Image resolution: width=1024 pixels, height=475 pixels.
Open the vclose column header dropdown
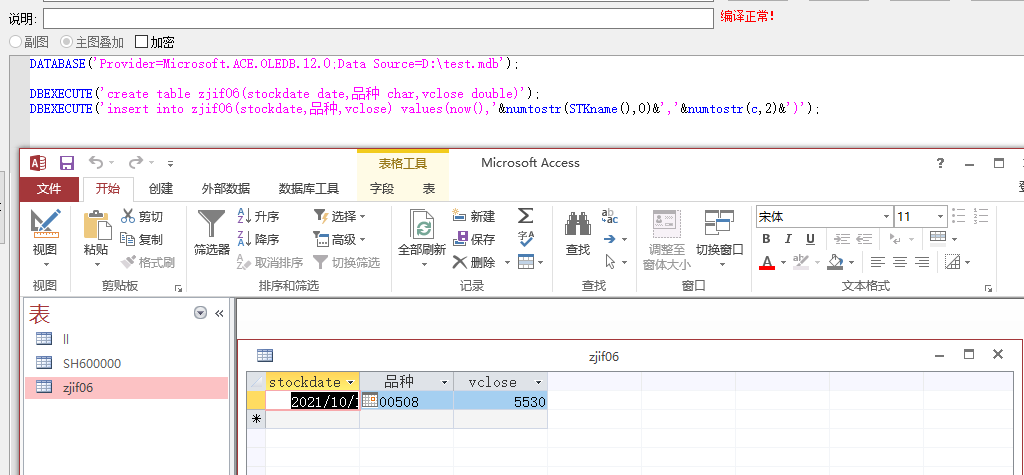[x=539, y=382]
